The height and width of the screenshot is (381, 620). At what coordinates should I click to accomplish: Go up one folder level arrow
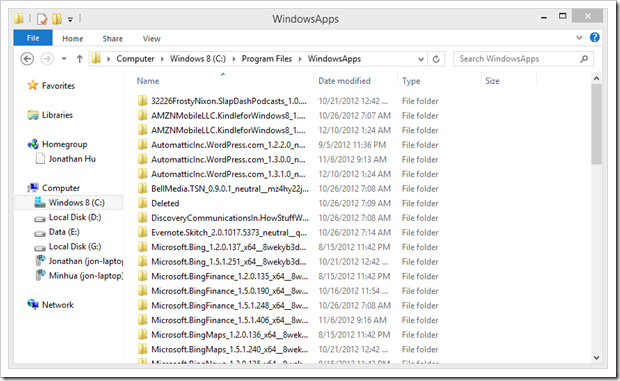tap(79, 59)
